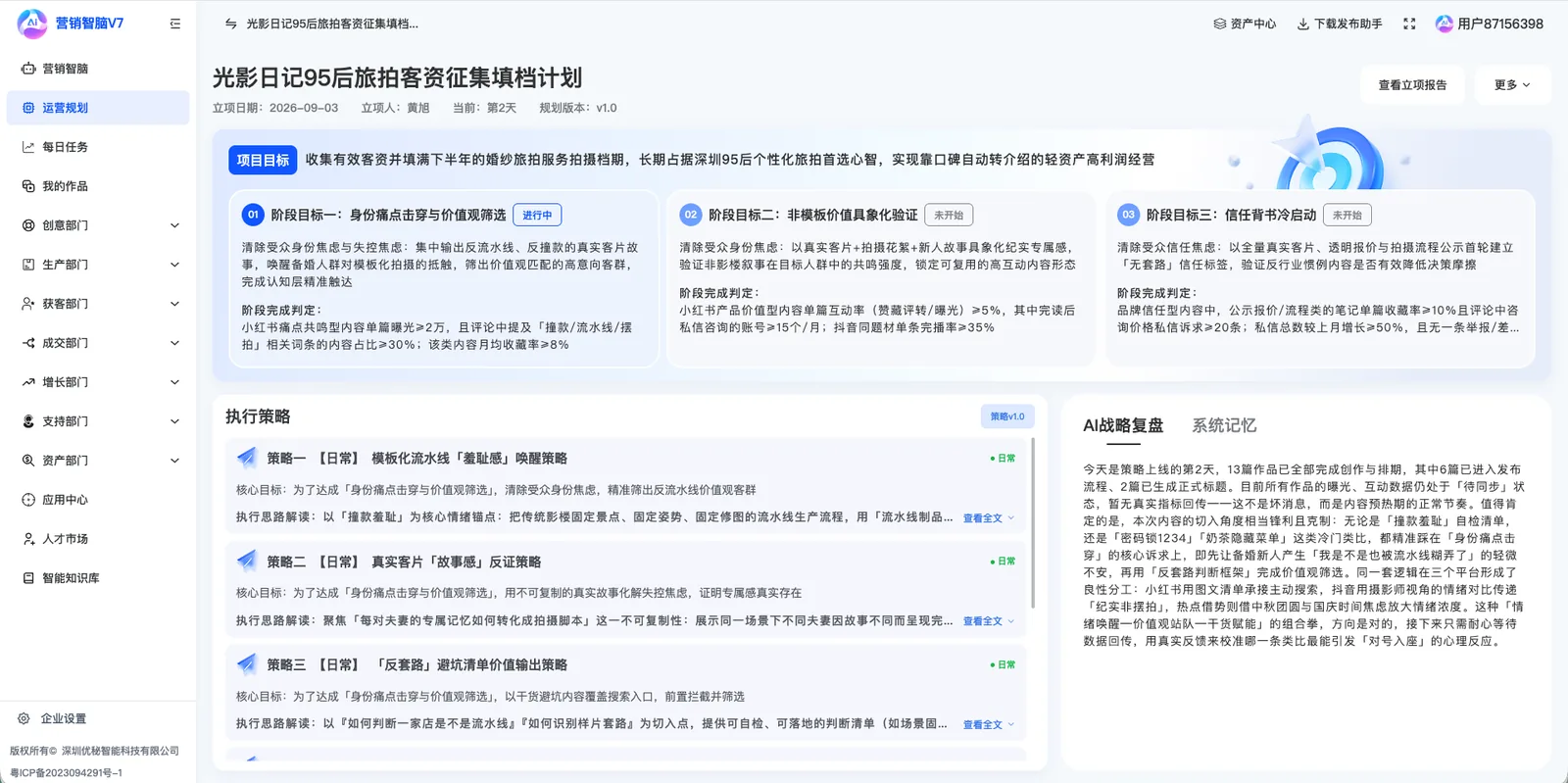Expand the 生产部门 submenu chevron
This screenshot has width=1568, height=783.
tap(175, 265)
